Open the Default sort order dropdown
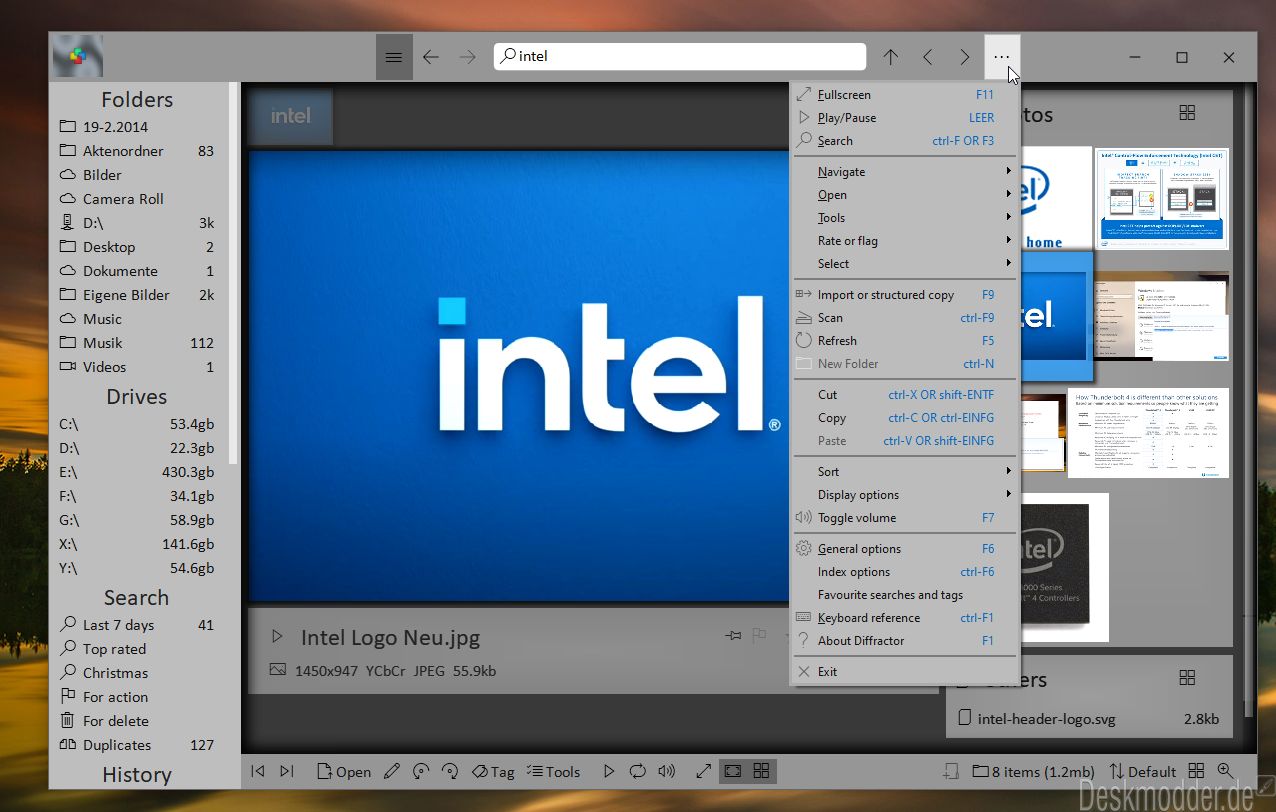Image resolution: width=1276 pixels, height=812 pixels. [1142, 771]
